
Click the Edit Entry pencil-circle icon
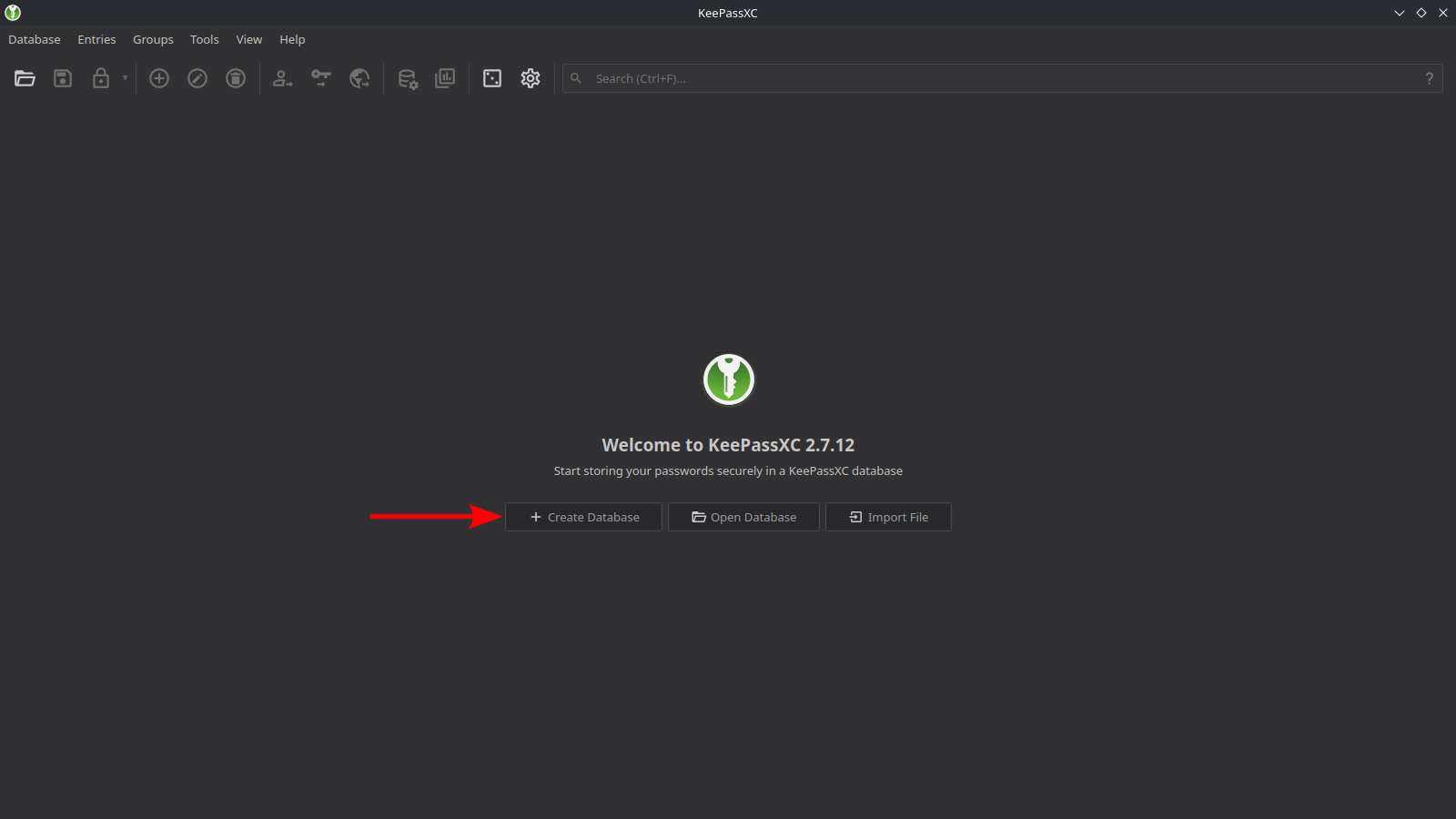pyautogui.click(x=197, y=78)
